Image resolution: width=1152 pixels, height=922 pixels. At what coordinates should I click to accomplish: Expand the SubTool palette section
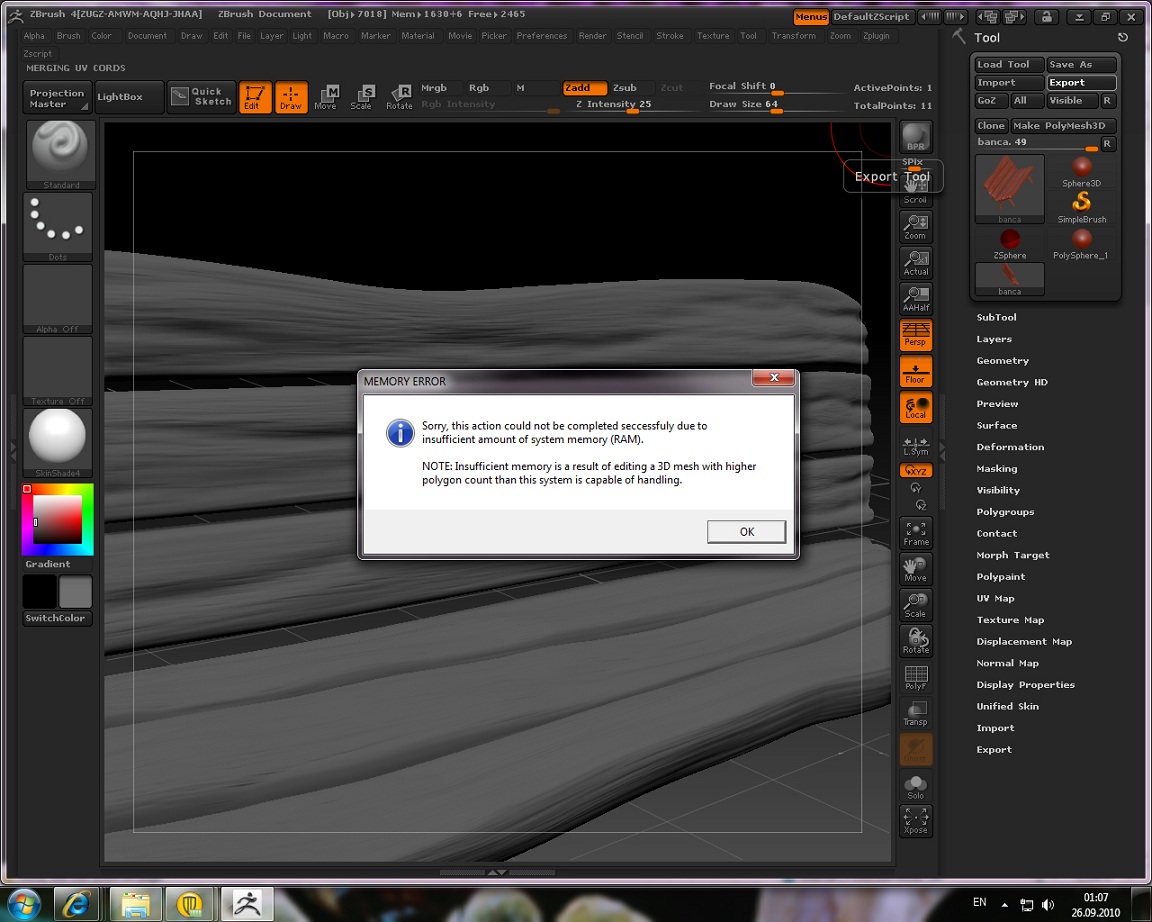point(996,317)
